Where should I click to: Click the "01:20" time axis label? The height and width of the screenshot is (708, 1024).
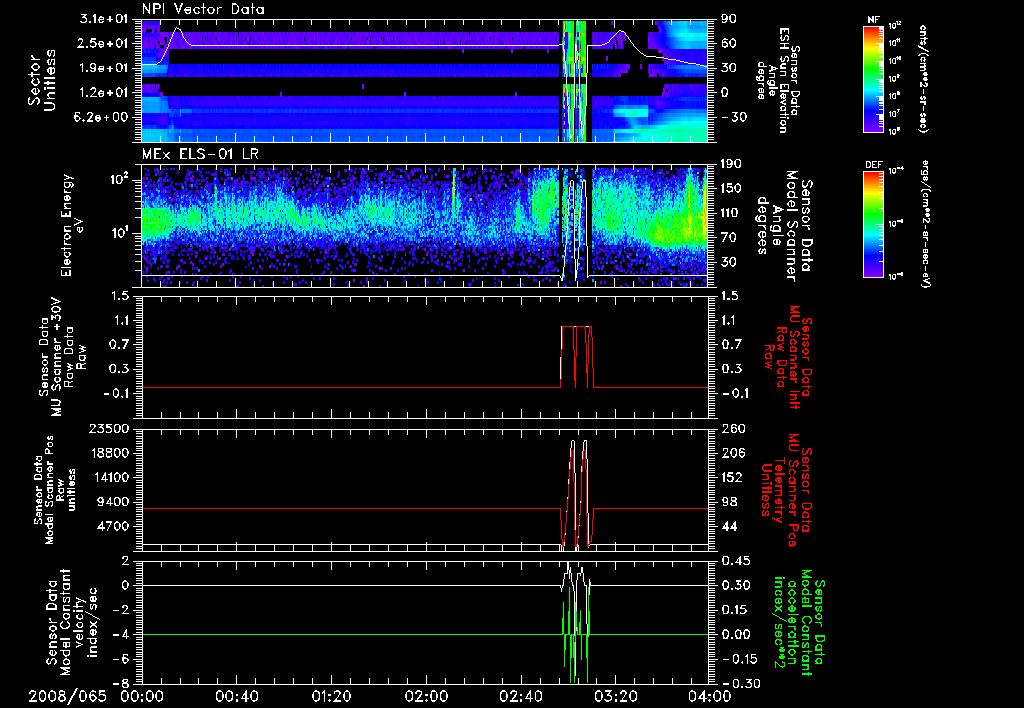331,696
